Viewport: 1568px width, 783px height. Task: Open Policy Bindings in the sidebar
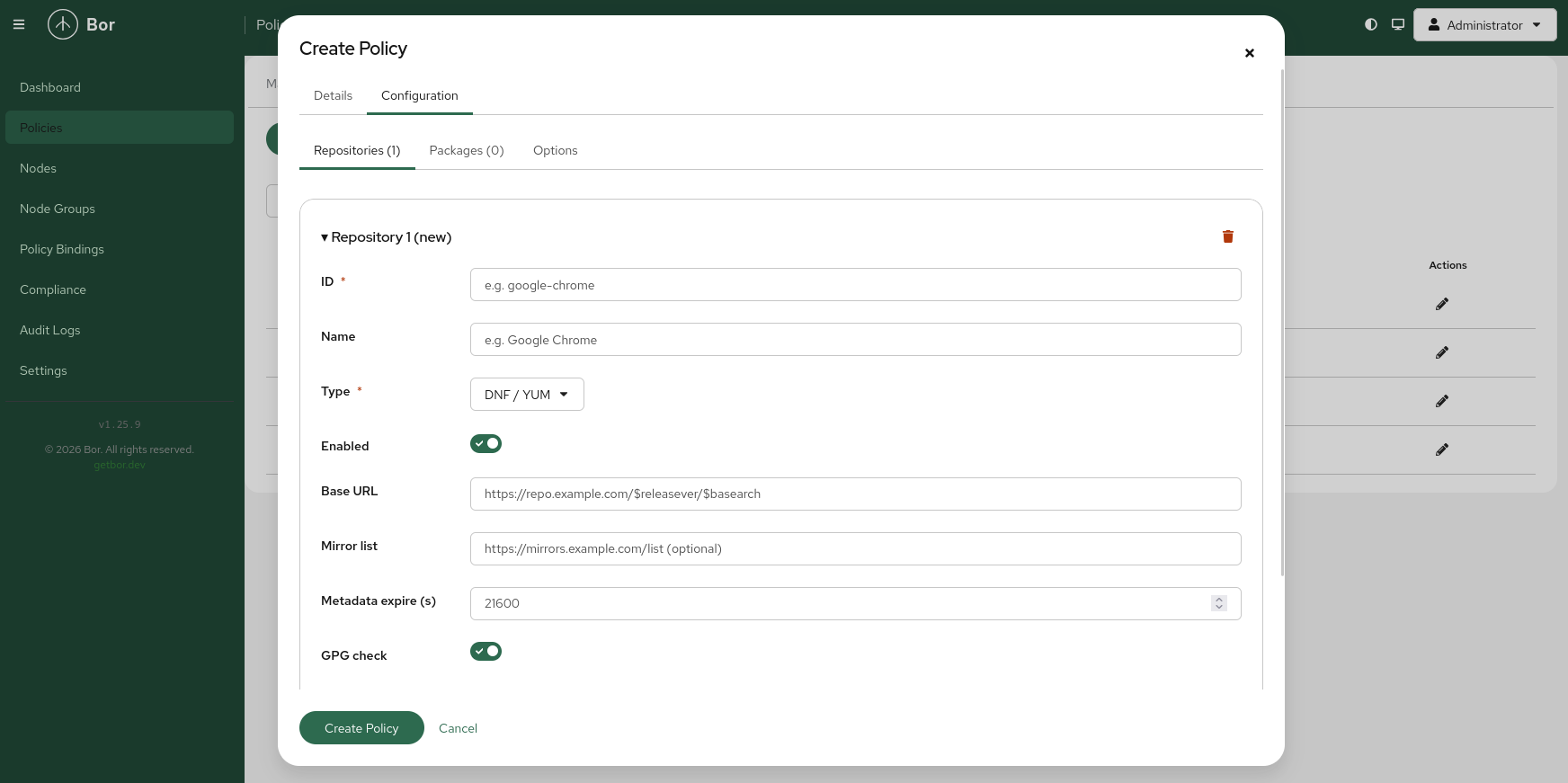coord(120,249)
